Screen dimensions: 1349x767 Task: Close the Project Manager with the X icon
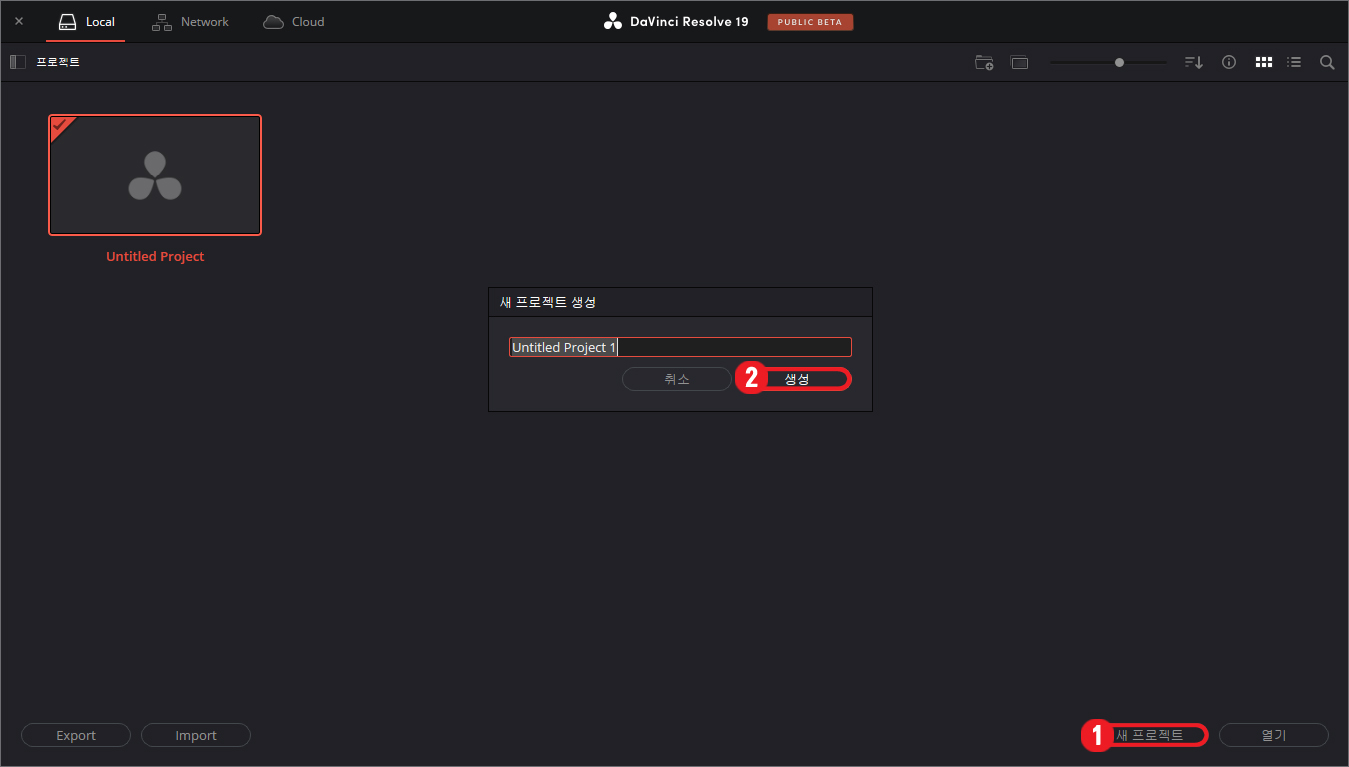[x=19, y=21]
